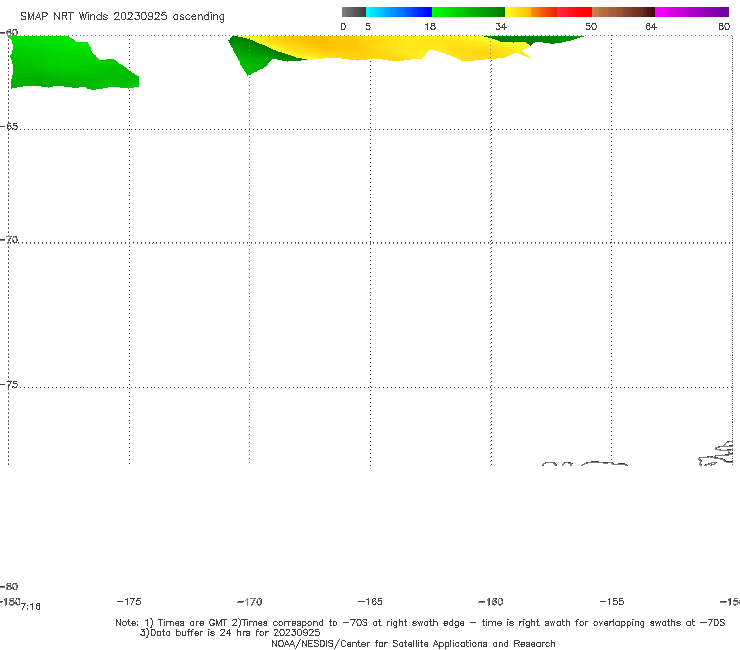Click the swath time label '7:16'
This screenshot has width=740, height=650.
click(x=31, y=607)
